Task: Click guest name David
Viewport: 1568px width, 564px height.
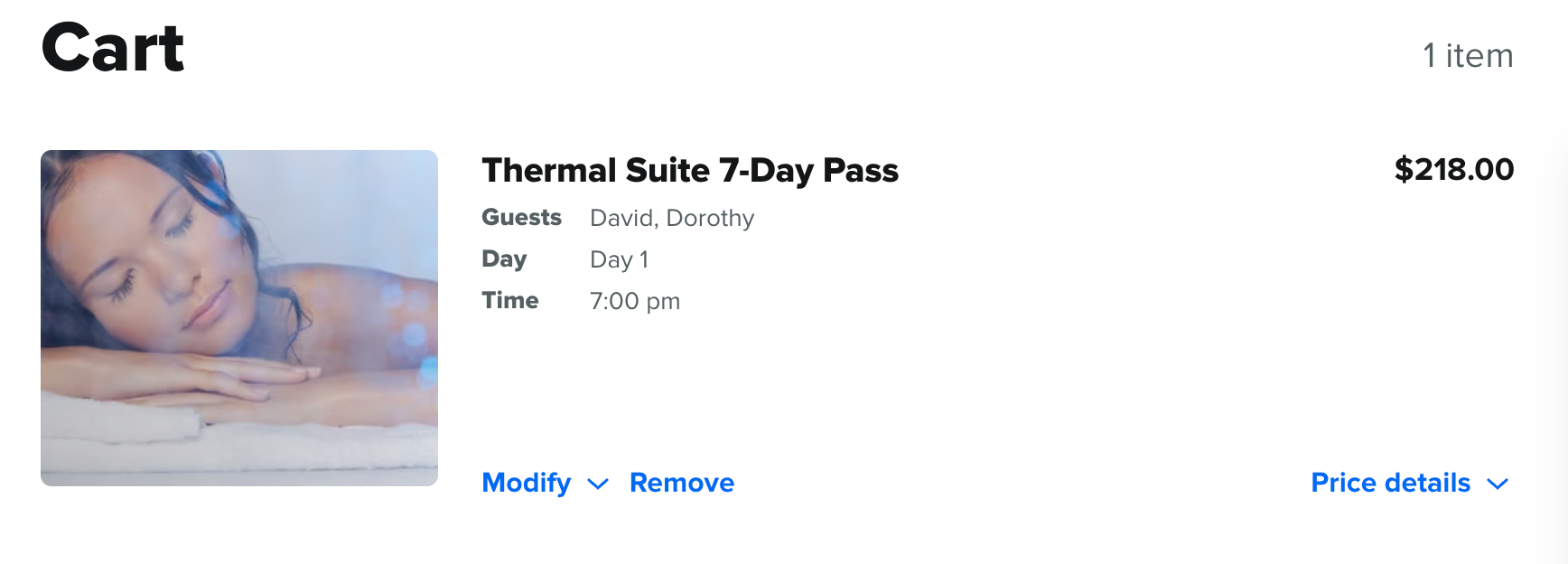Action: 623,218
